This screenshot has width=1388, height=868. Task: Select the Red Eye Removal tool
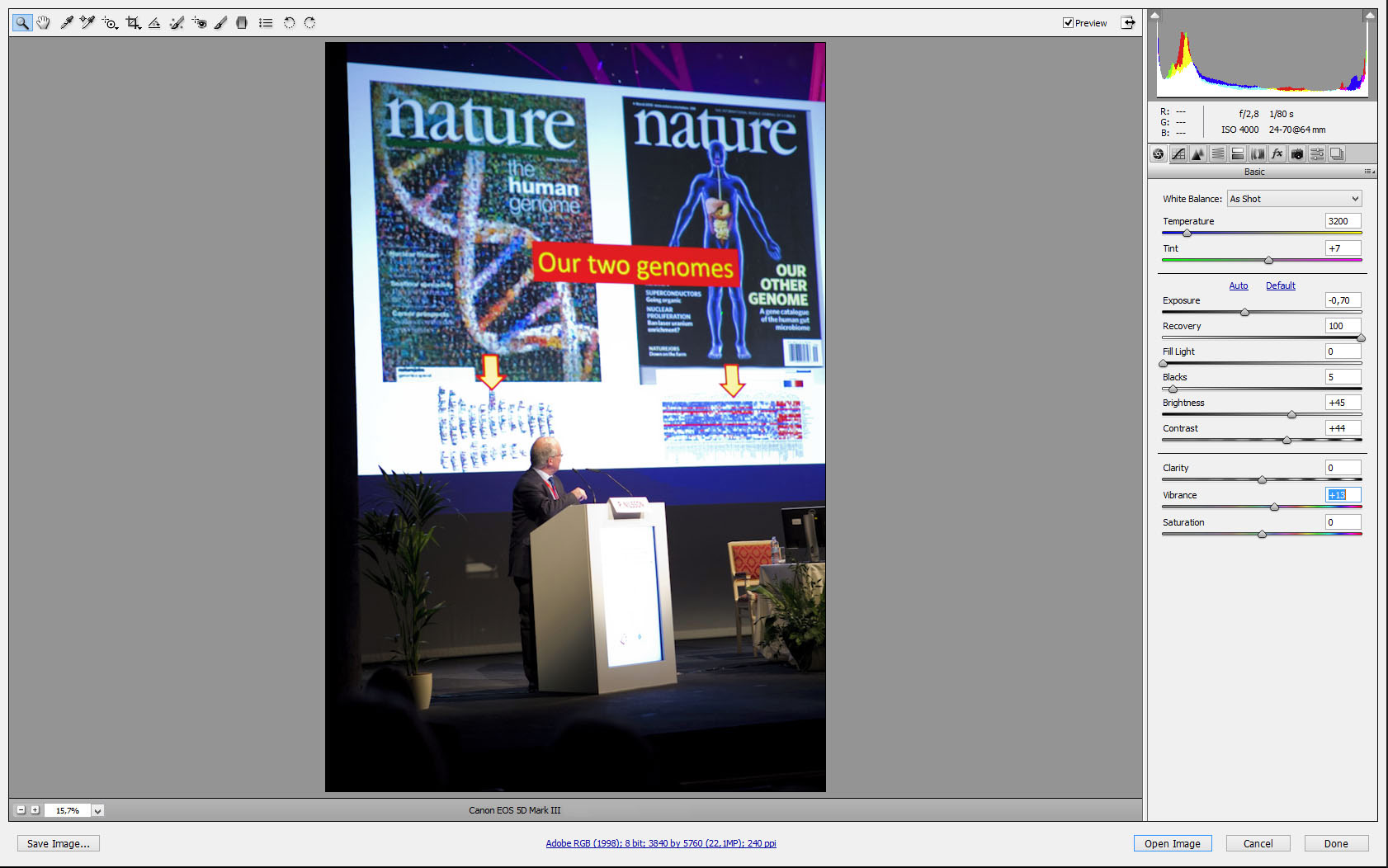click(x=199, y=23)
